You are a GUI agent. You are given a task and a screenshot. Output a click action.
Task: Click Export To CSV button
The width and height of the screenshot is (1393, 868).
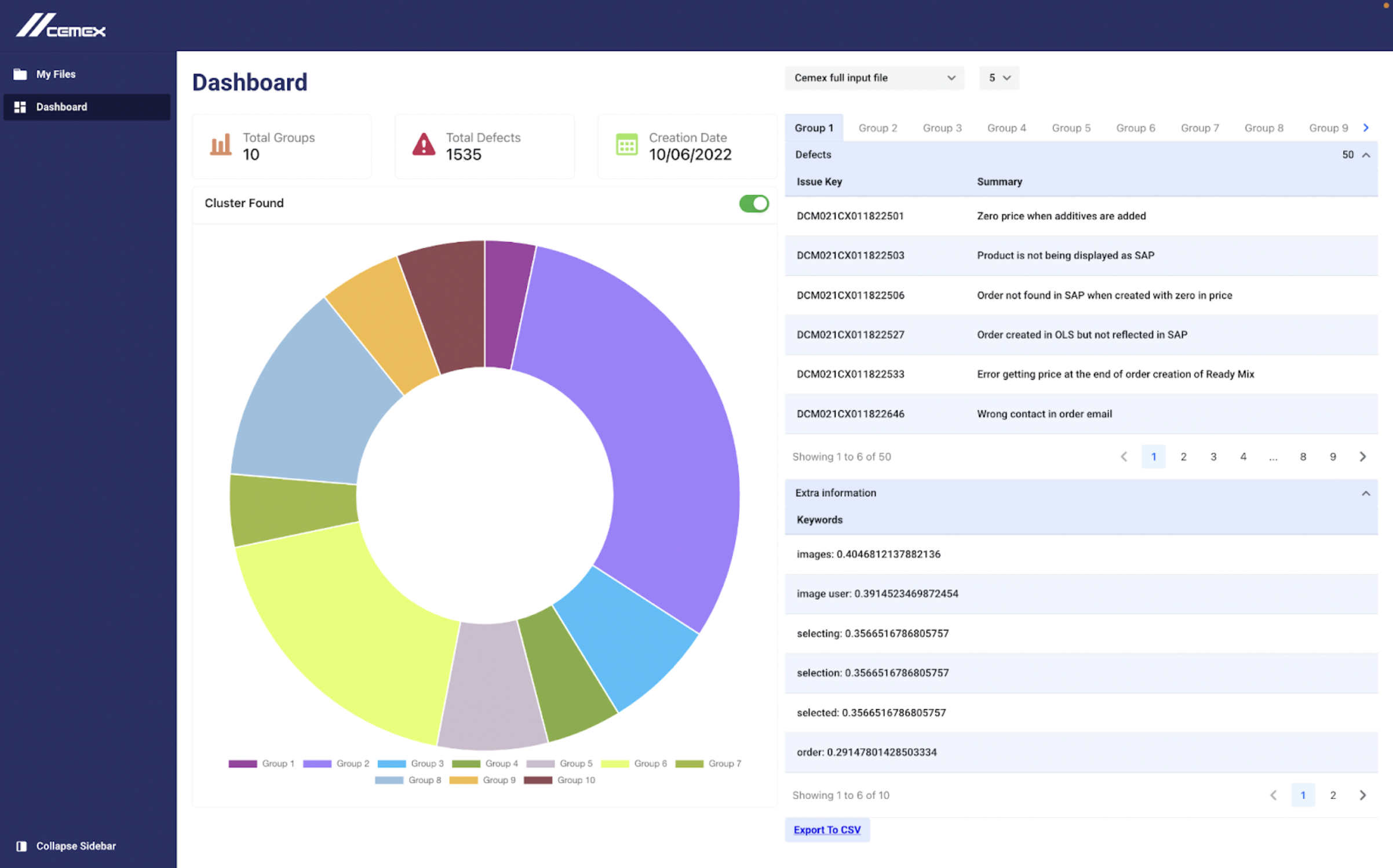pos(827,830)
